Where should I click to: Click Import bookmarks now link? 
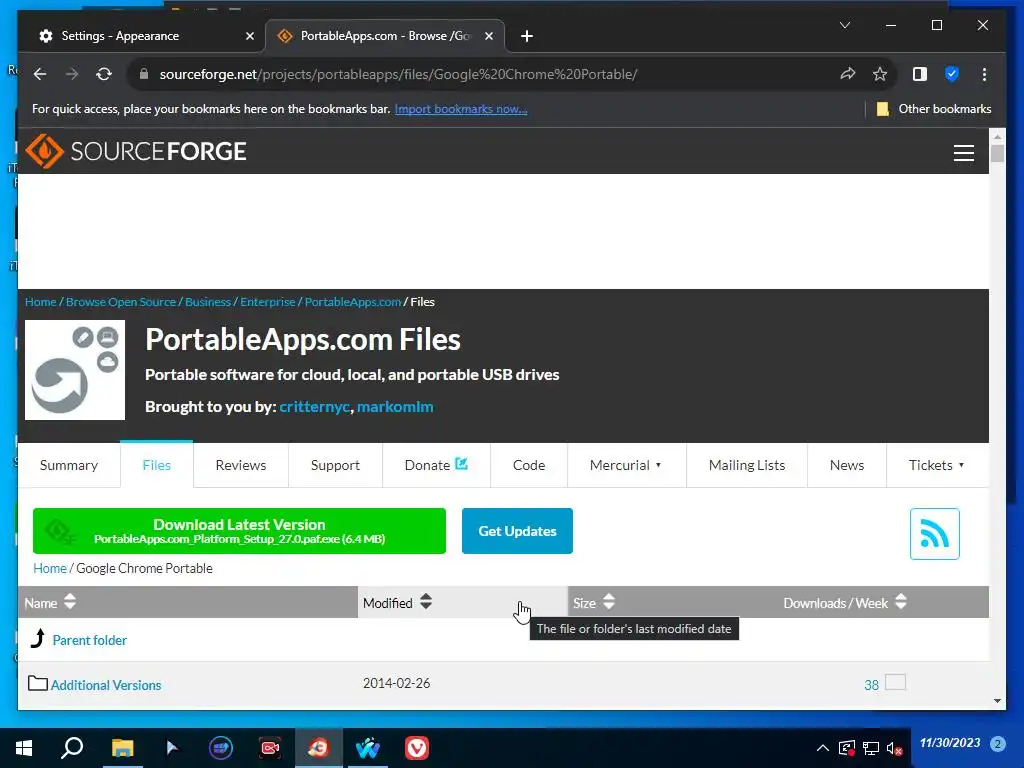pyautogui.click(x=461, y=109)
